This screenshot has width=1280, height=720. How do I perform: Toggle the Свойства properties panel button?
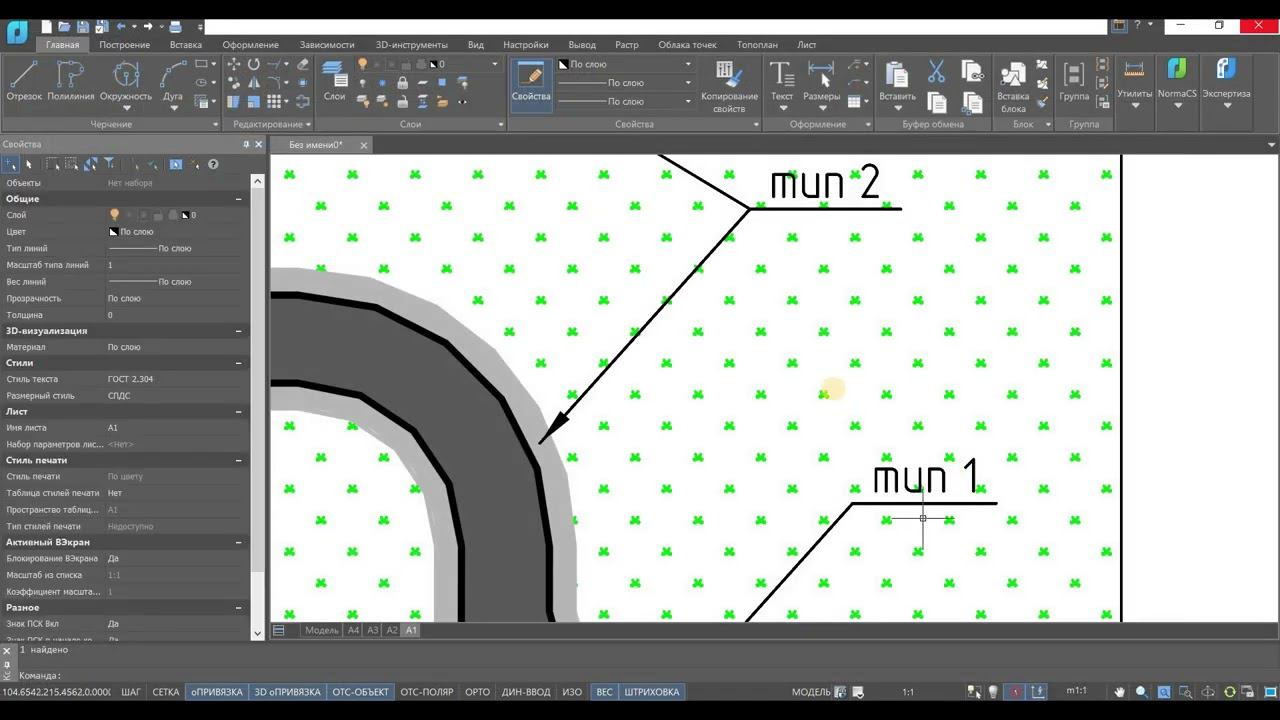531,84
